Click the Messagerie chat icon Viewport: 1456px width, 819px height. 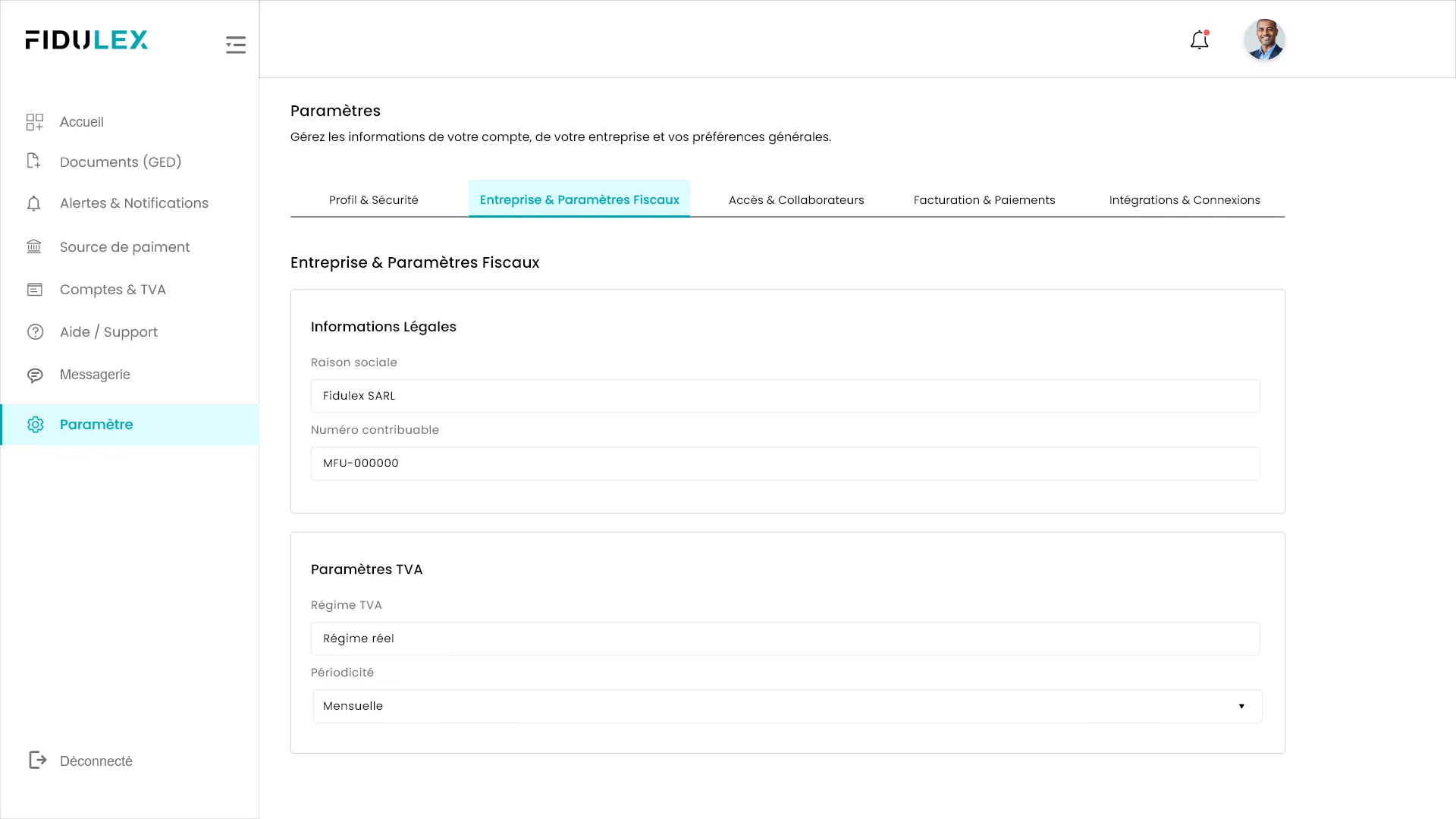[x=35, y=375]
